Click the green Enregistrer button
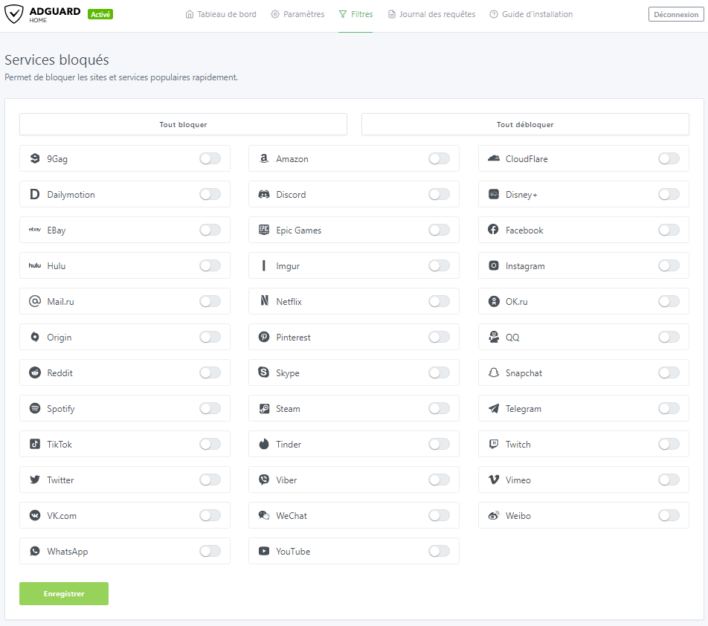Image resolution: width=708 pixels, height=626 pixels. tap(64, 594)
